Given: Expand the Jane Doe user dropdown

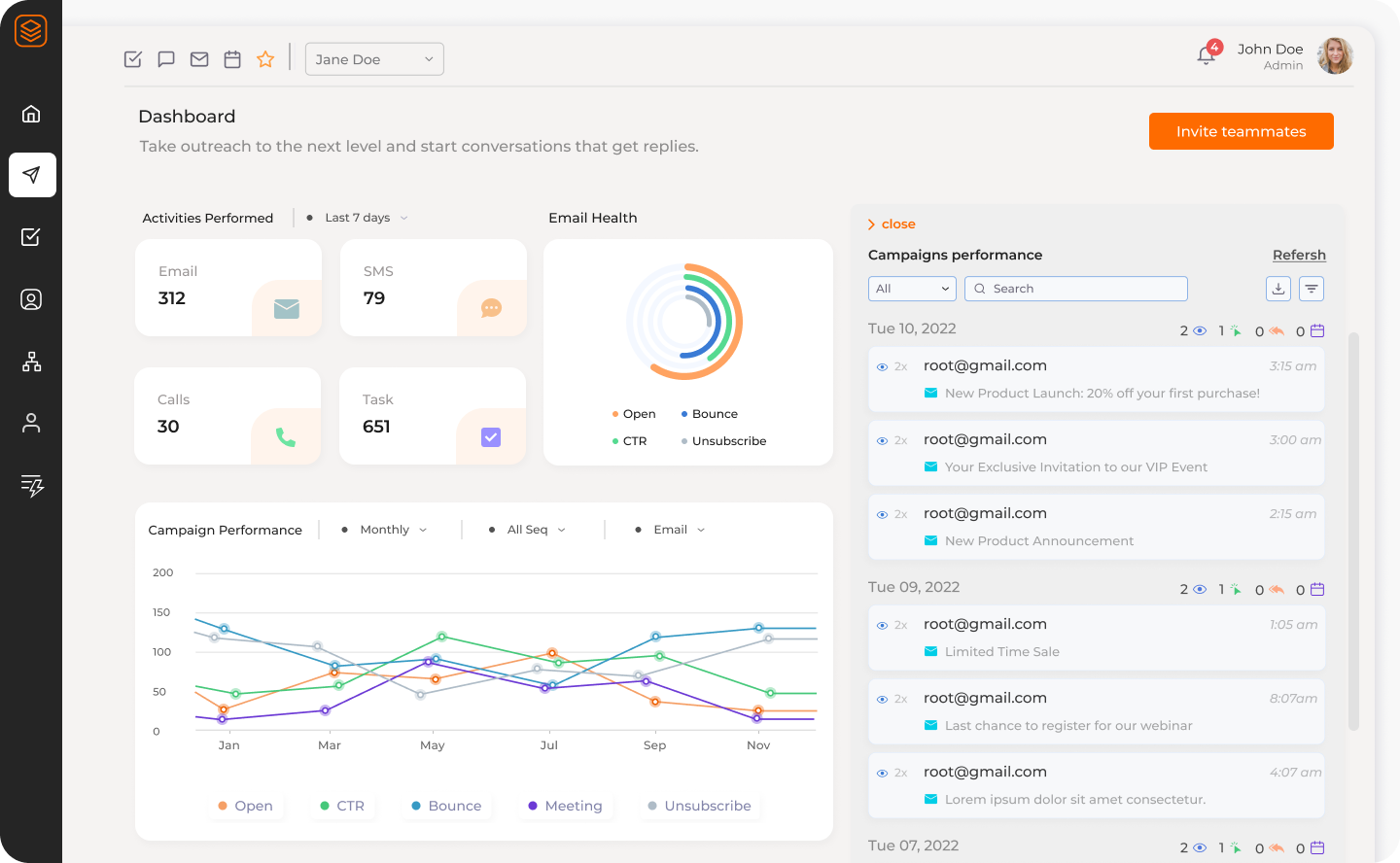Looking at the screenshot, I should tap(374, 59).
